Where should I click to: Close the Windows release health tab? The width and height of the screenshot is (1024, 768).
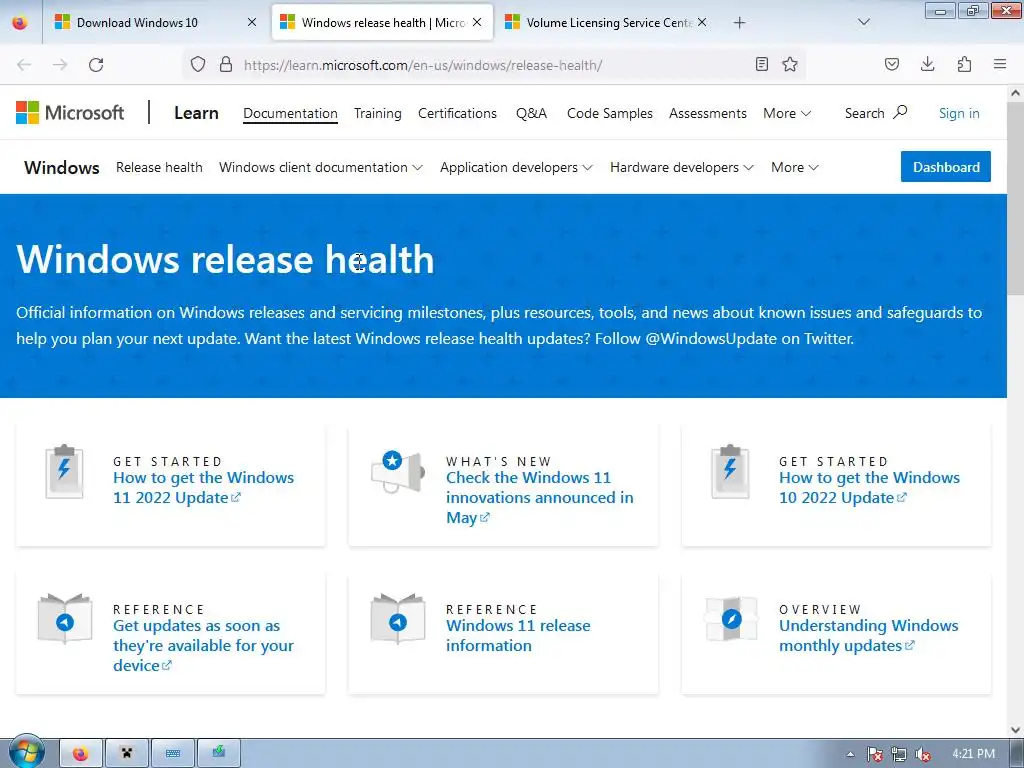[477, 22]
